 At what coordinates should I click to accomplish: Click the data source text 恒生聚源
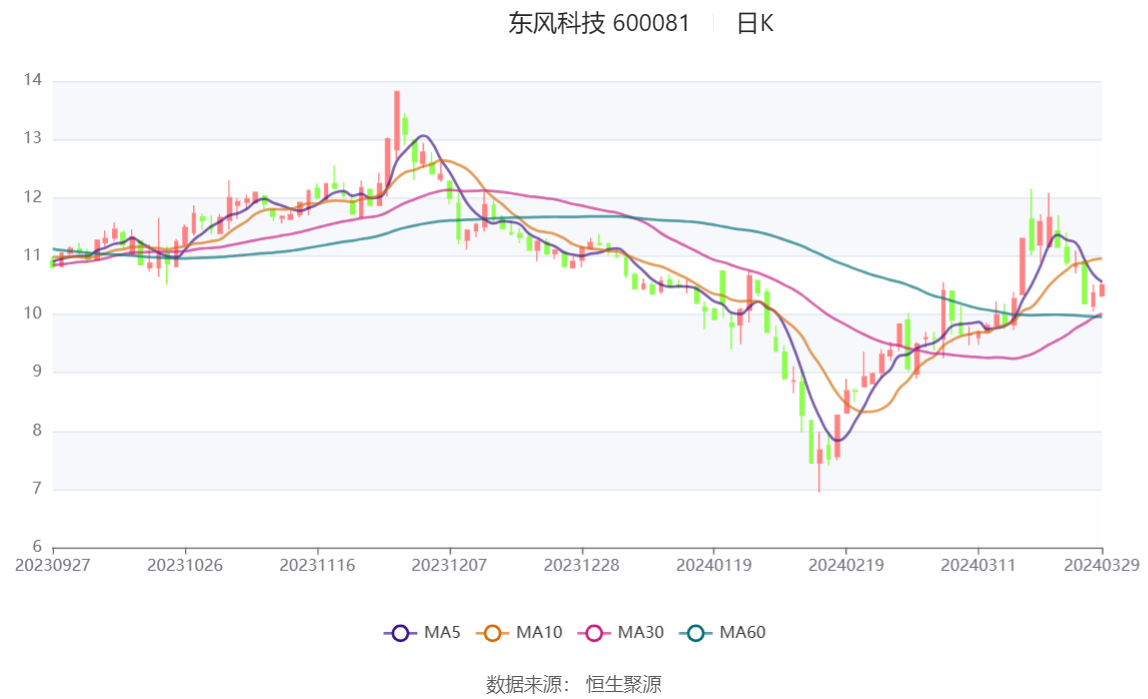click(624, 684)
